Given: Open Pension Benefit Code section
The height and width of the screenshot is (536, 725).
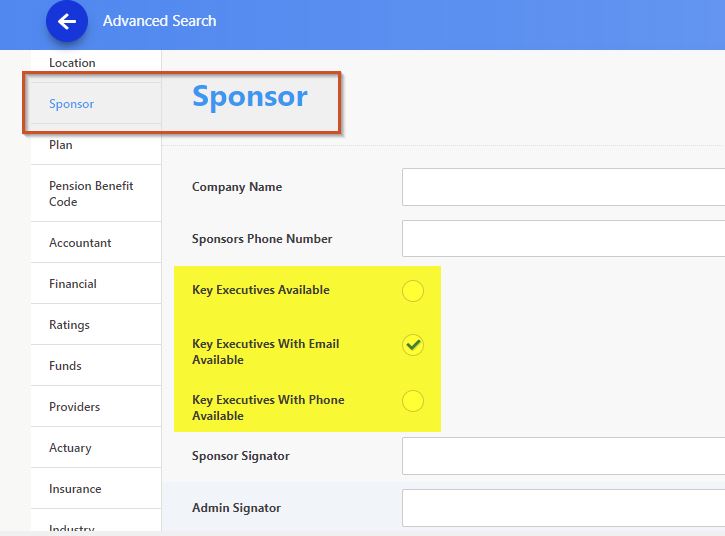Looking at the screenshot, I should (x=91, y=194).
